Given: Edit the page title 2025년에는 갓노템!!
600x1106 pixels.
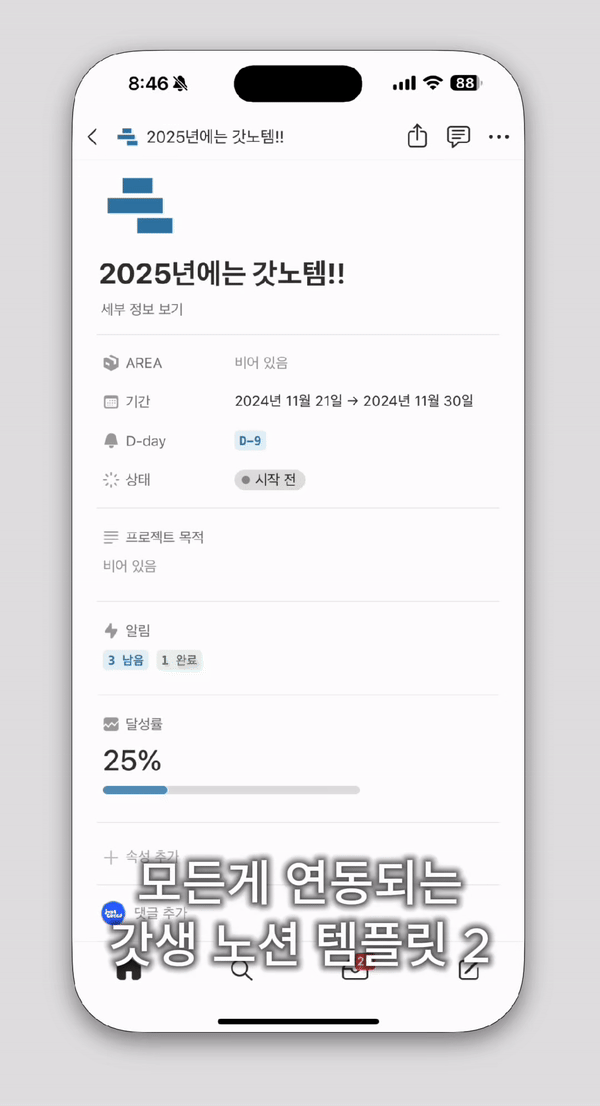Looking at the screenshot, I should pyautogui.click(x=222, y=273).
